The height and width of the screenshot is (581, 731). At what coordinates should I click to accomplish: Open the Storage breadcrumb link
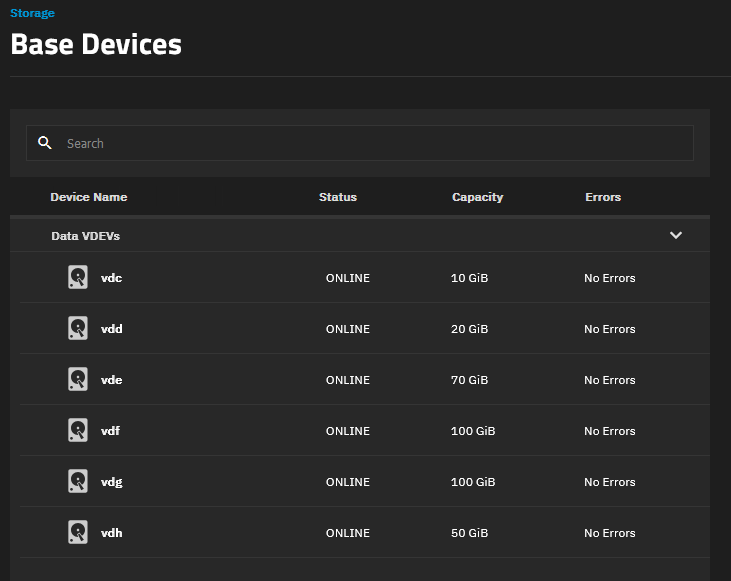click(32, 13)
